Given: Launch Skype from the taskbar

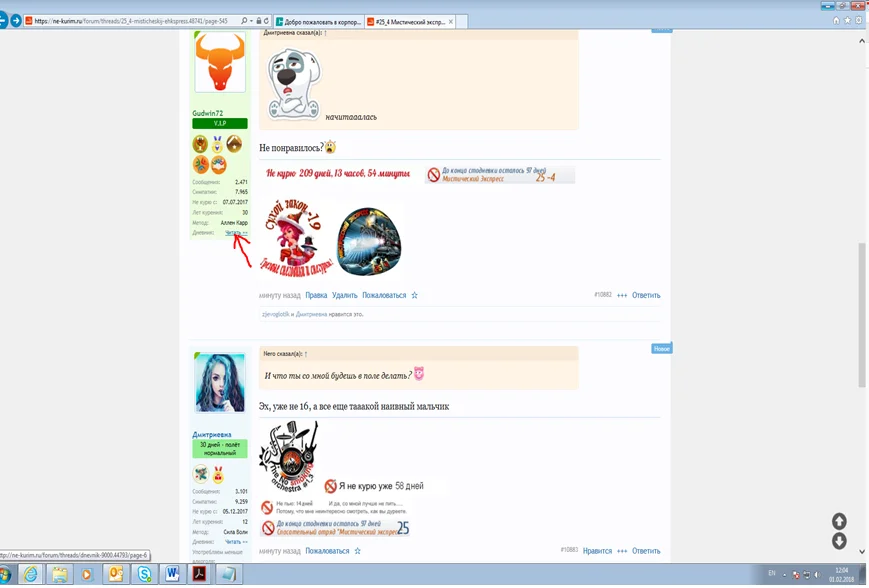Looking at the screenshot, I should point(144,574).
